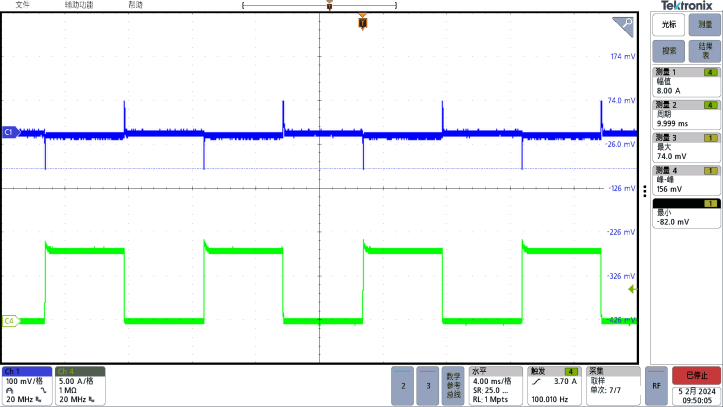Click the red 已停止 run/stop button
This screenshot has height=407, width=723.
[x=696, y=375]
